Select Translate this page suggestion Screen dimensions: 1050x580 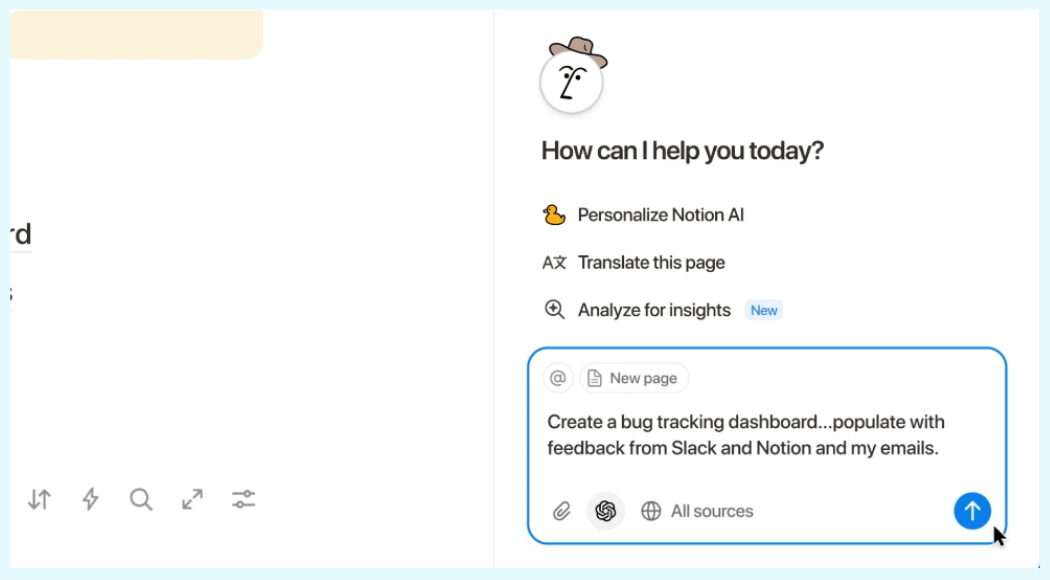pyautogui.click(x=651, y=263)
